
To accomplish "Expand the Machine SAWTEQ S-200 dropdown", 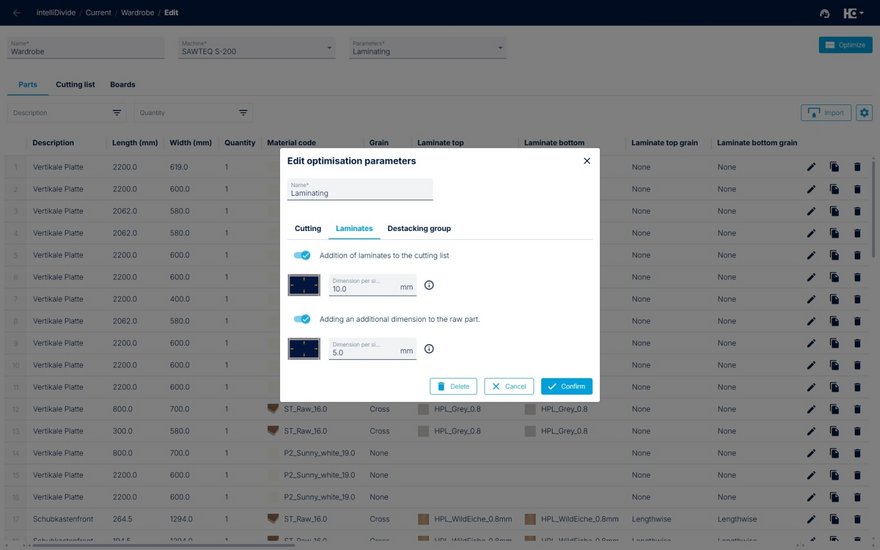I will pos(330,48).
